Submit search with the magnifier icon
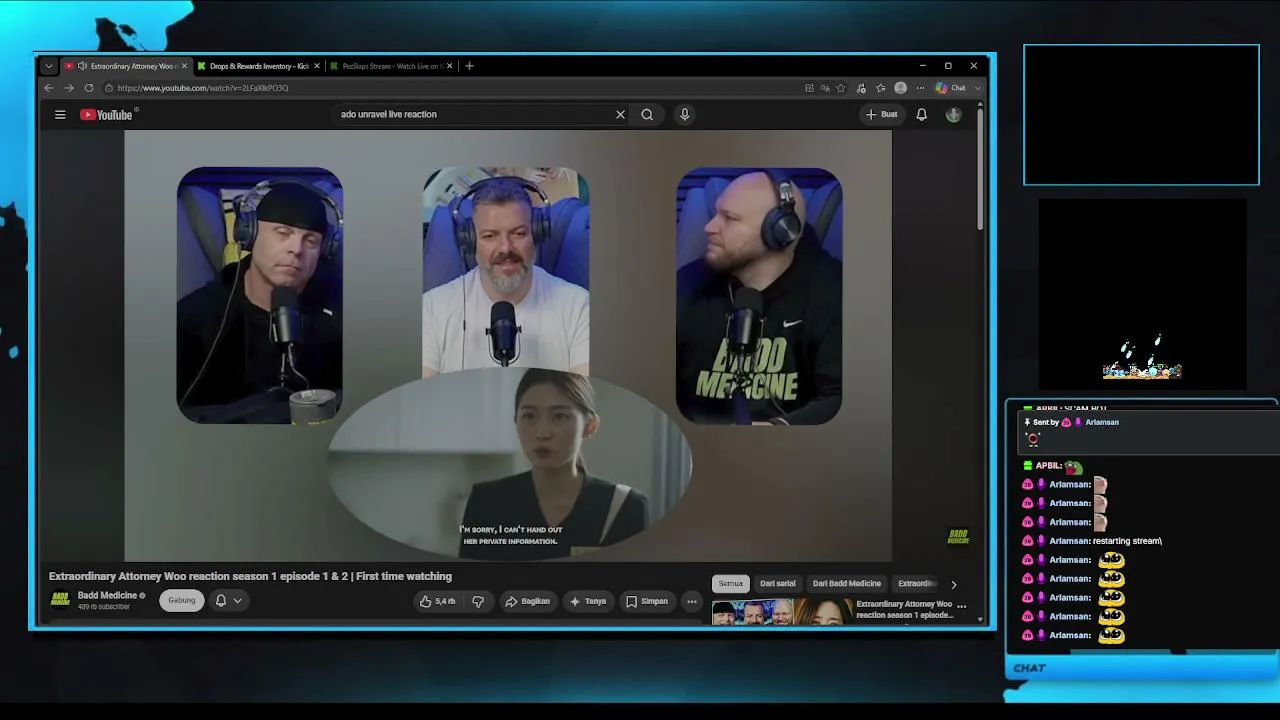Screen dimensions: 1280x720 click(647, 114)
